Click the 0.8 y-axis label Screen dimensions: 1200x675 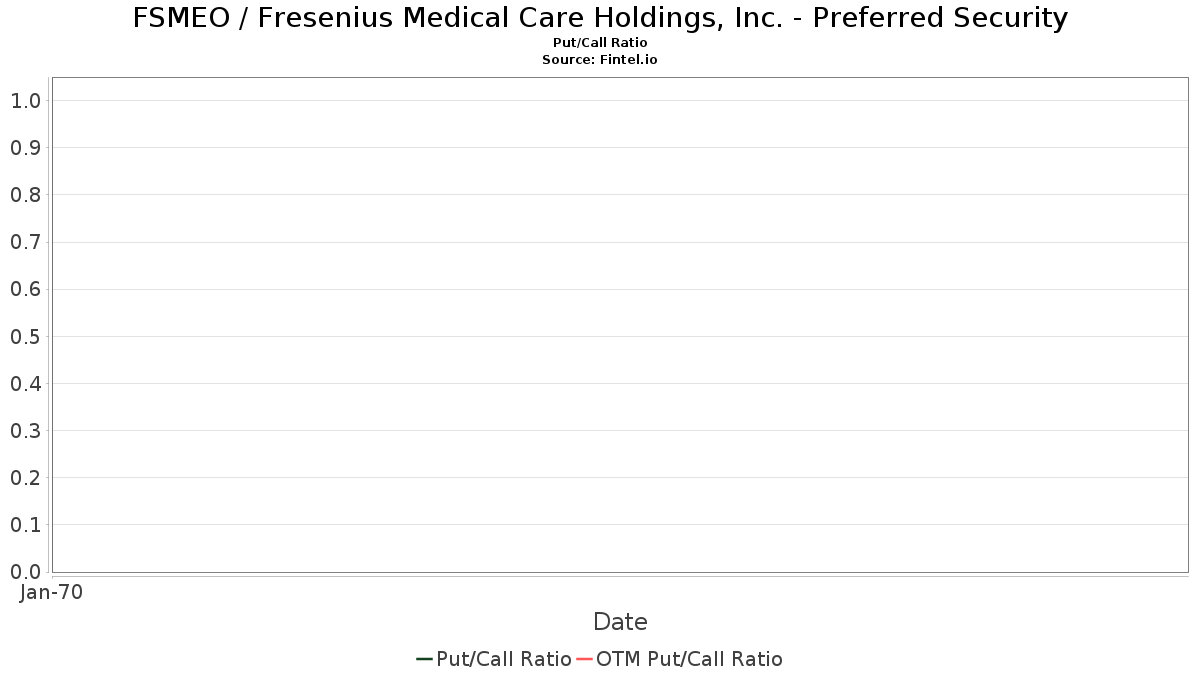[25, 195]
